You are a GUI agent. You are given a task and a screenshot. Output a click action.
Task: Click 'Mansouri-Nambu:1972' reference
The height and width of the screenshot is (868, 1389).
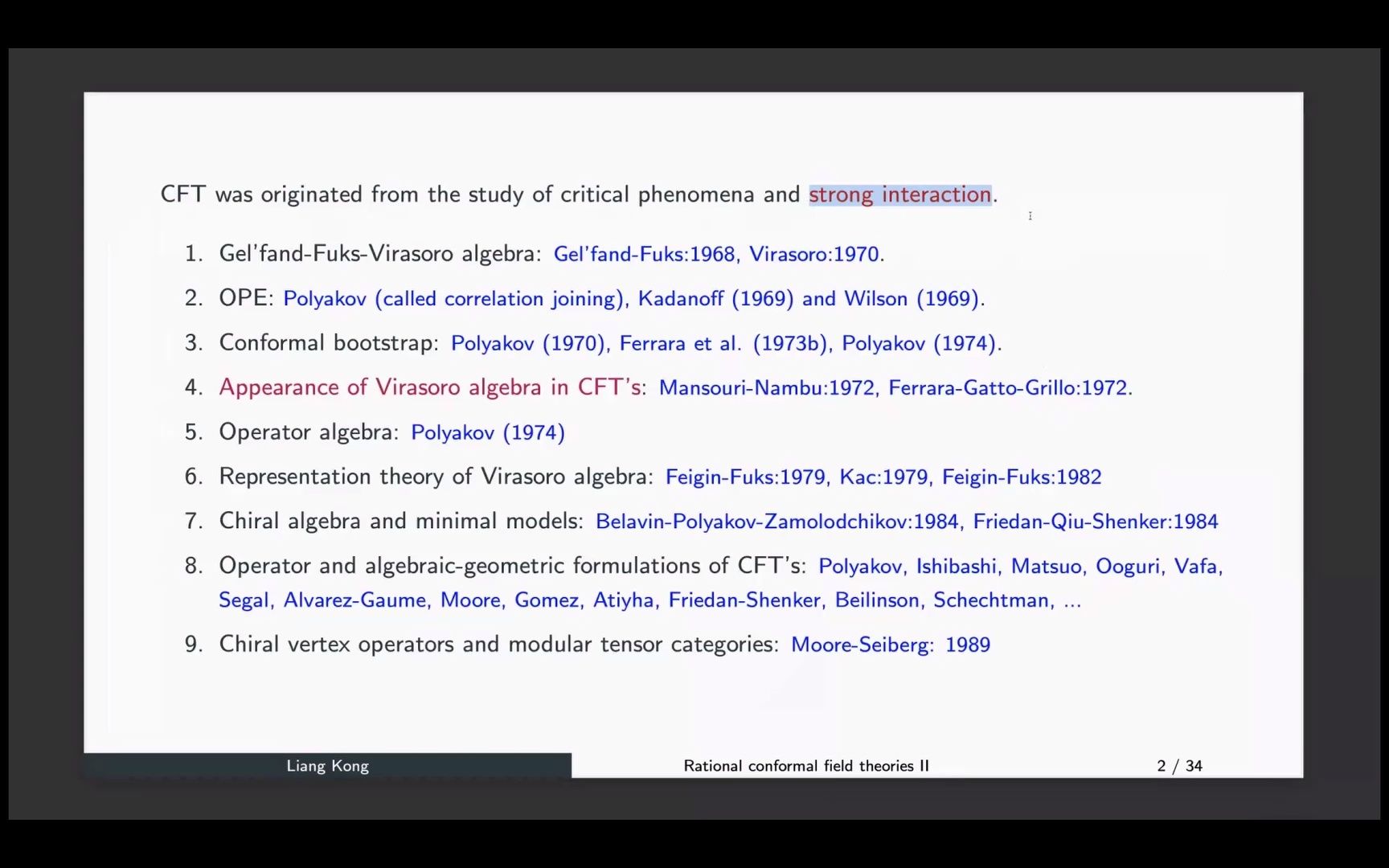point(767,387)
